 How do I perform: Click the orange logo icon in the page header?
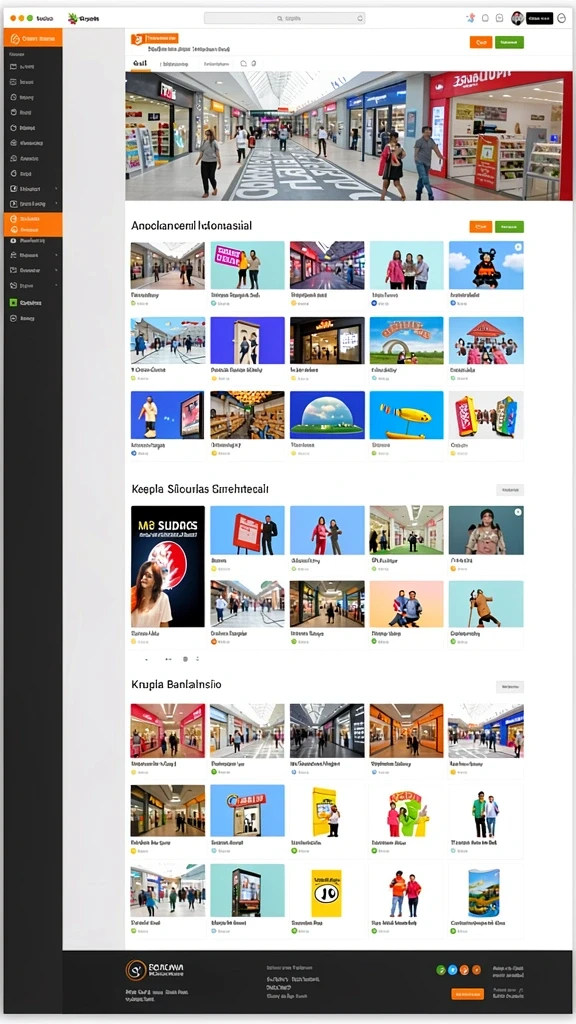pyautogui.click(x=137, y=39)
